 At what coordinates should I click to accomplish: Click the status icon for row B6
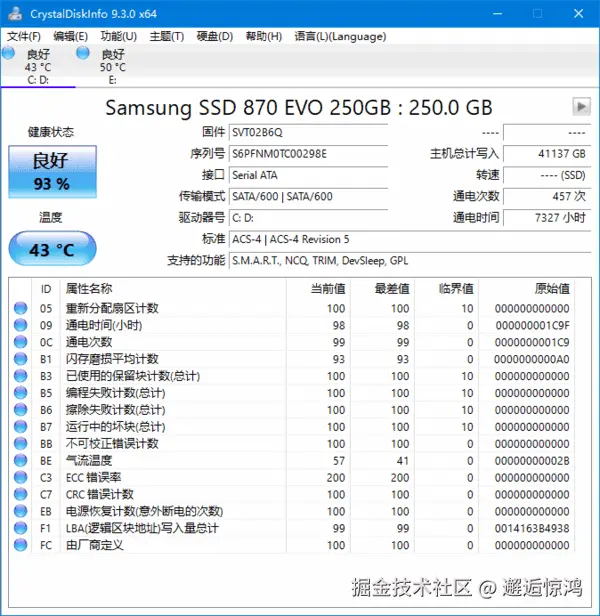(20, 409)
